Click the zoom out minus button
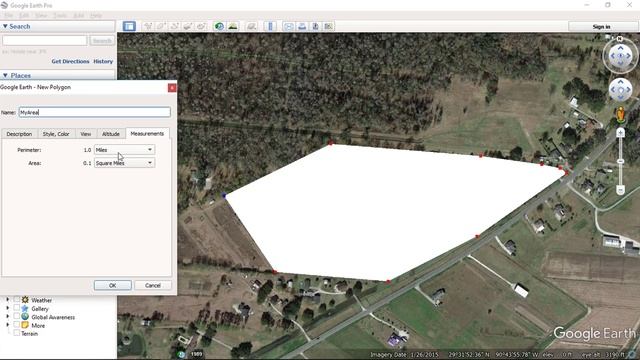Viewport: 640px width, 360px height. [620, 190]
